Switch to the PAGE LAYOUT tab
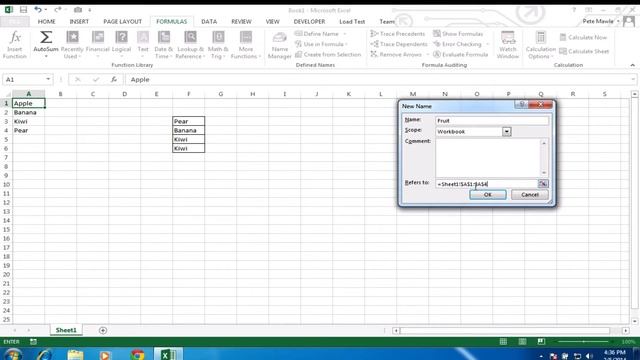 pyautogui.click(x=122, y=21)
